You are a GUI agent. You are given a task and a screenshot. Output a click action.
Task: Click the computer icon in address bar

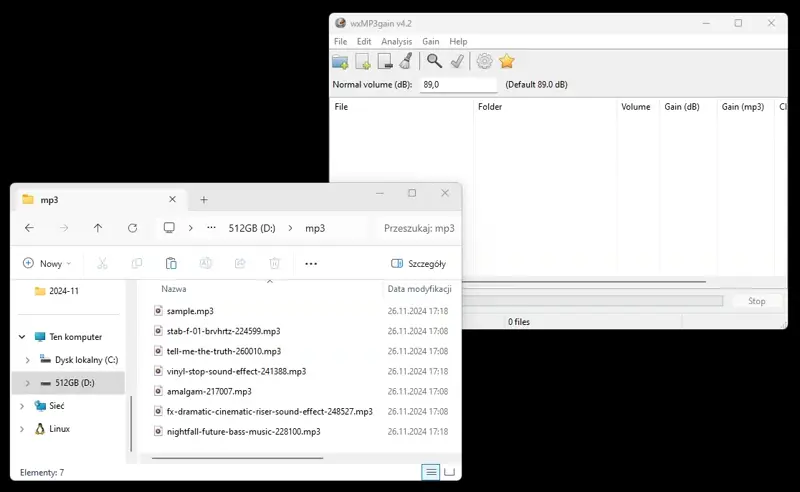169,228
